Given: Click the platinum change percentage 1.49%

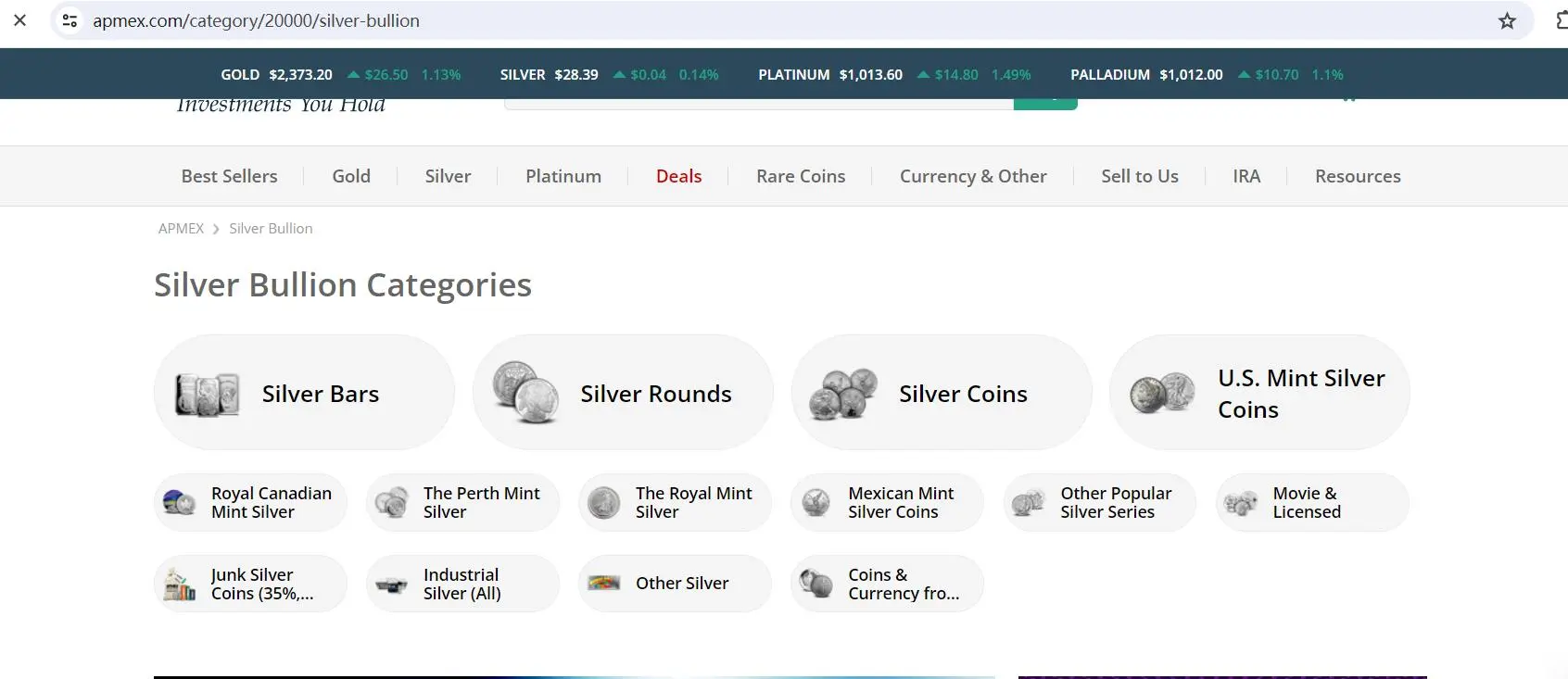Looking at the screenshot, I should click(1011, 75).
